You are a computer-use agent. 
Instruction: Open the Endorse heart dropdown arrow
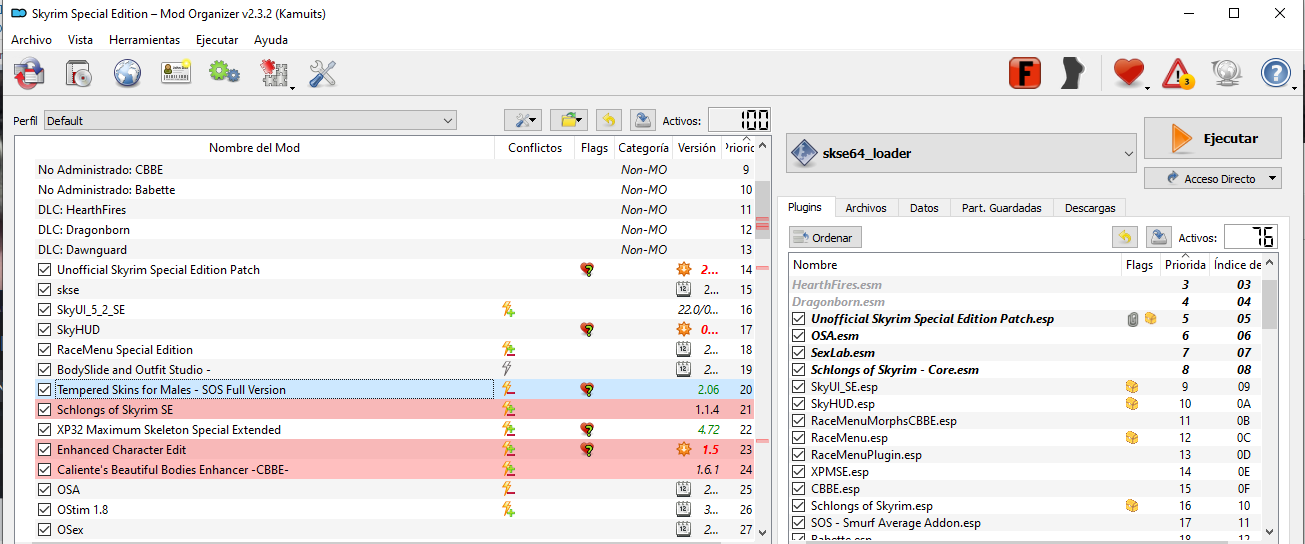(1147, 88)
